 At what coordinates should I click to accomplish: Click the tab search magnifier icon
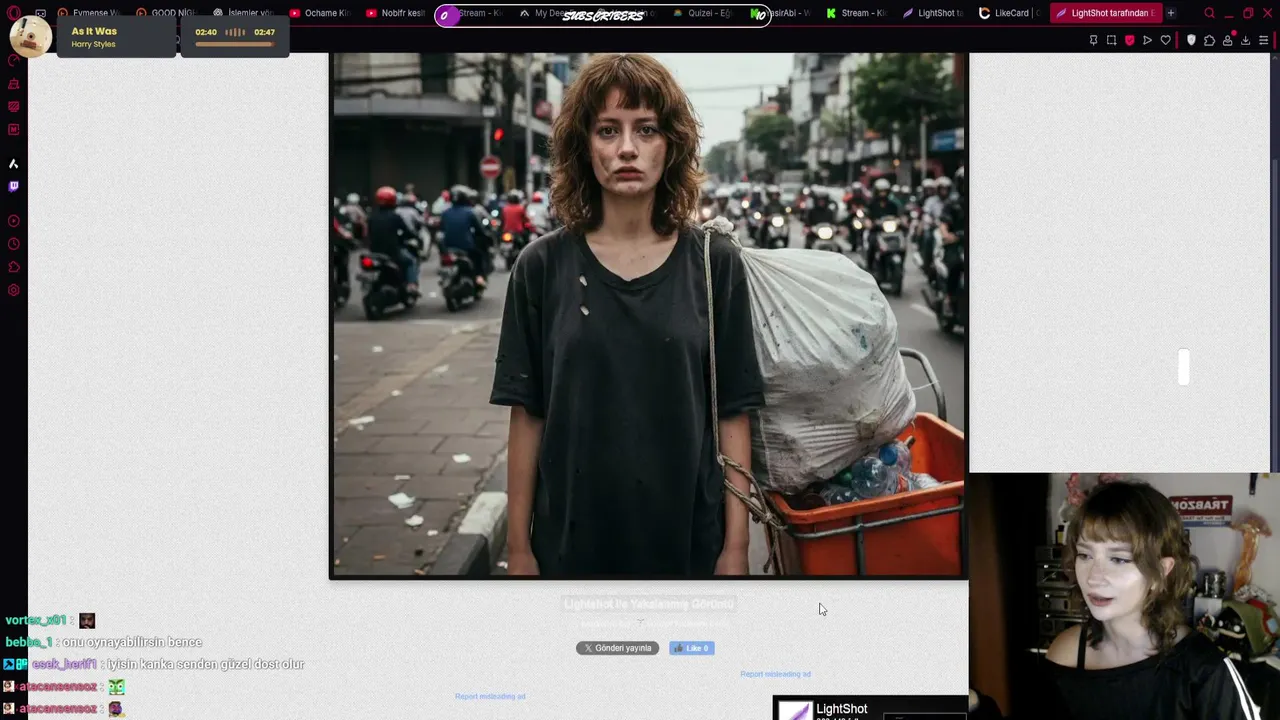click(1209, 13)
